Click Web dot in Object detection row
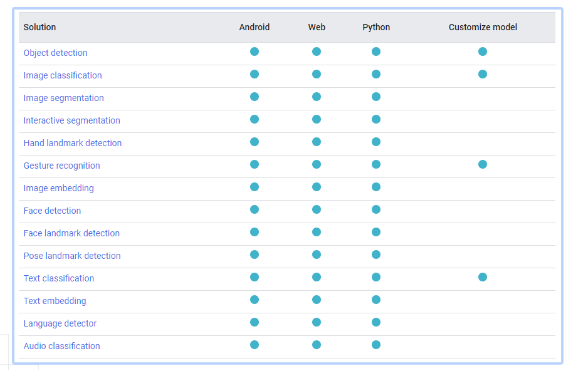572x370 pixels. 316,52
